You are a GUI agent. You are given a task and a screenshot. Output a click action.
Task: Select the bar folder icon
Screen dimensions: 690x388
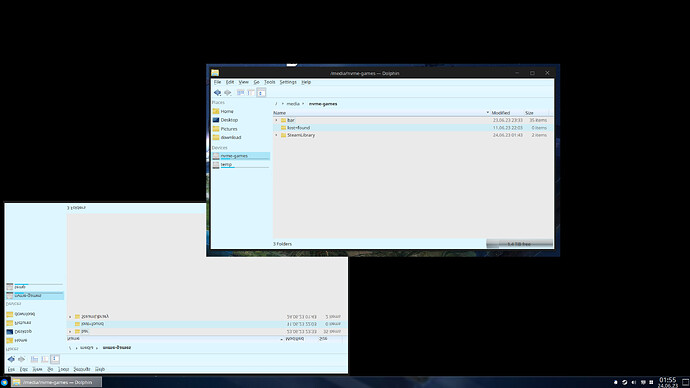click(x=283, y=120)
